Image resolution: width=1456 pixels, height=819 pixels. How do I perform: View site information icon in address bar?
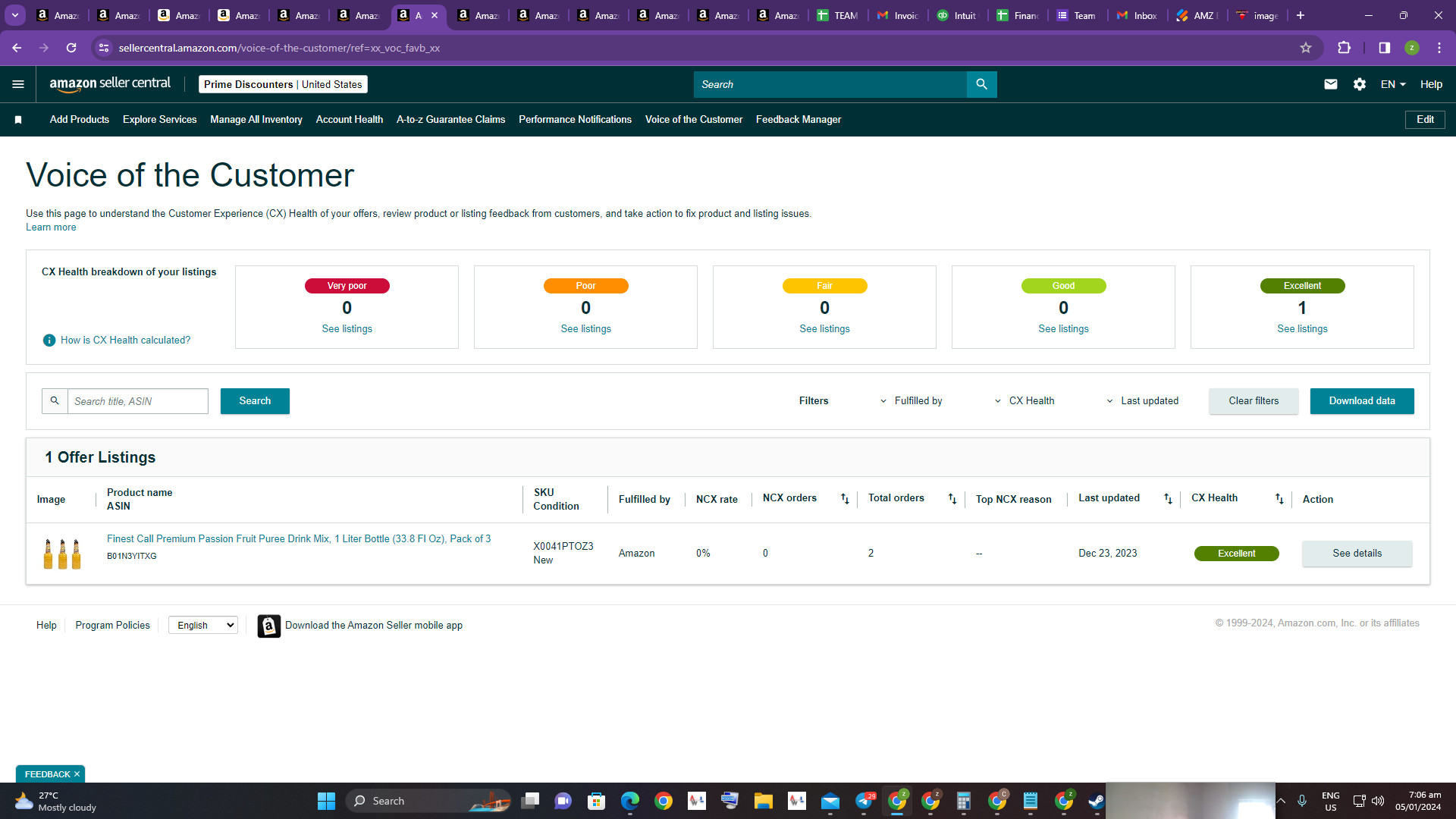(104, 48)
